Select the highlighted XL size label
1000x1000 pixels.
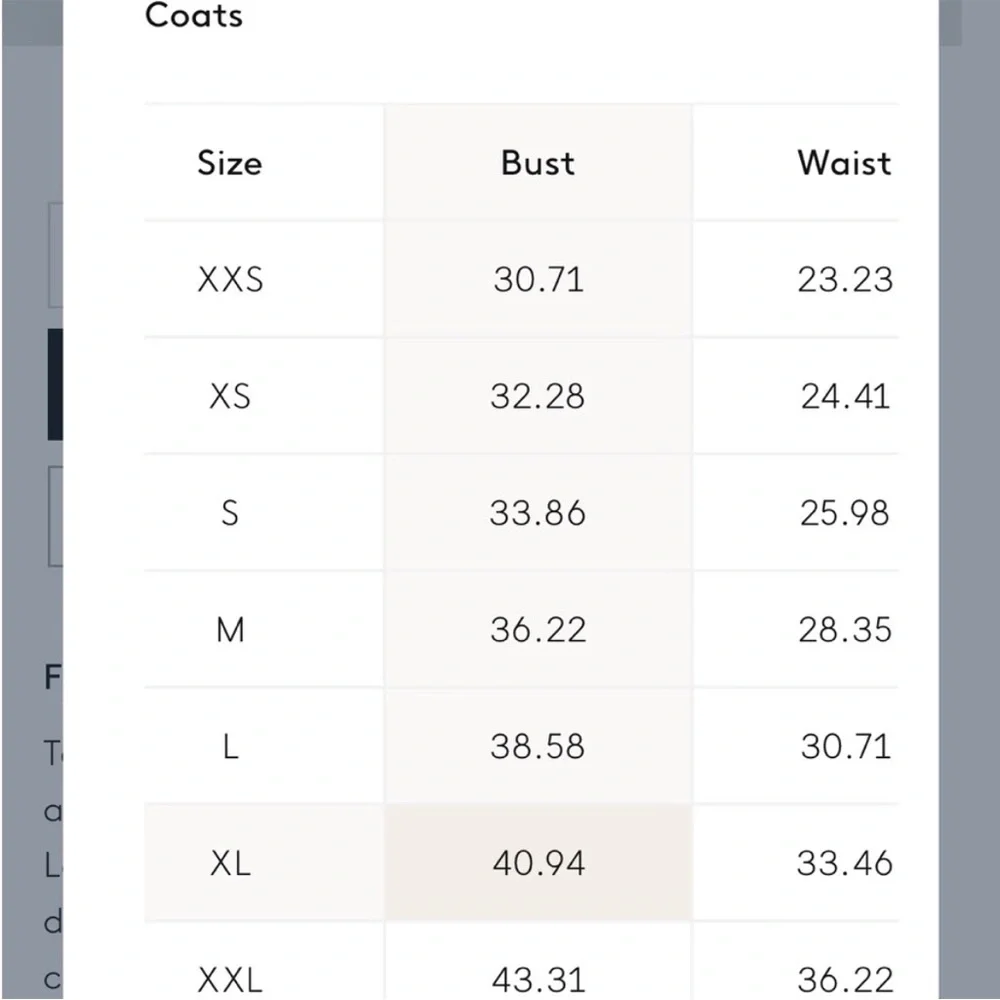click(230, 863)
